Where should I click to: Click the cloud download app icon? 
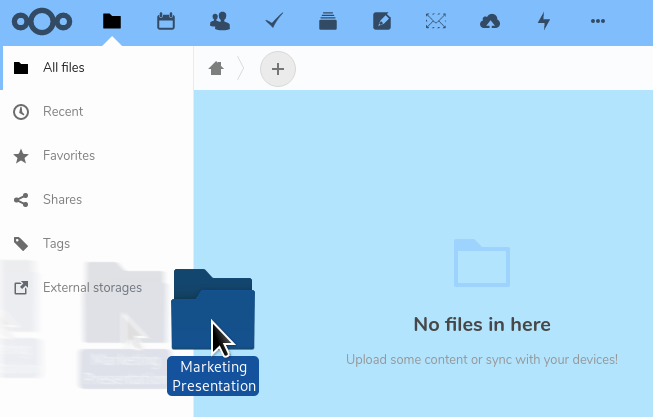pos(490,21)
